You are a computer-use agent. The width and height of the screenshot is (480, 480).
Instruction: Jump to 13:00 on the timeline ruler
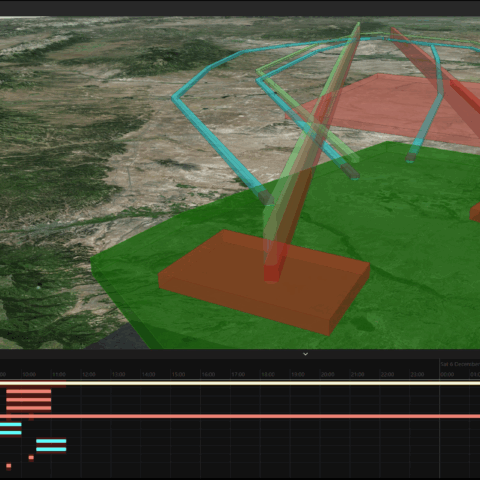pos(119,375)
